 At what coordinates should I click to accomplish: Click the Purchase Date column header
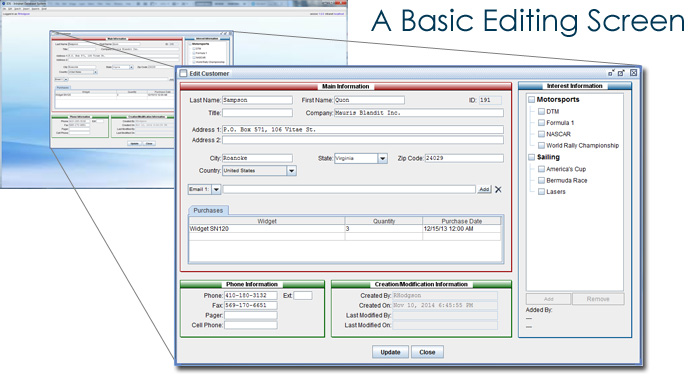click(462, 221)
